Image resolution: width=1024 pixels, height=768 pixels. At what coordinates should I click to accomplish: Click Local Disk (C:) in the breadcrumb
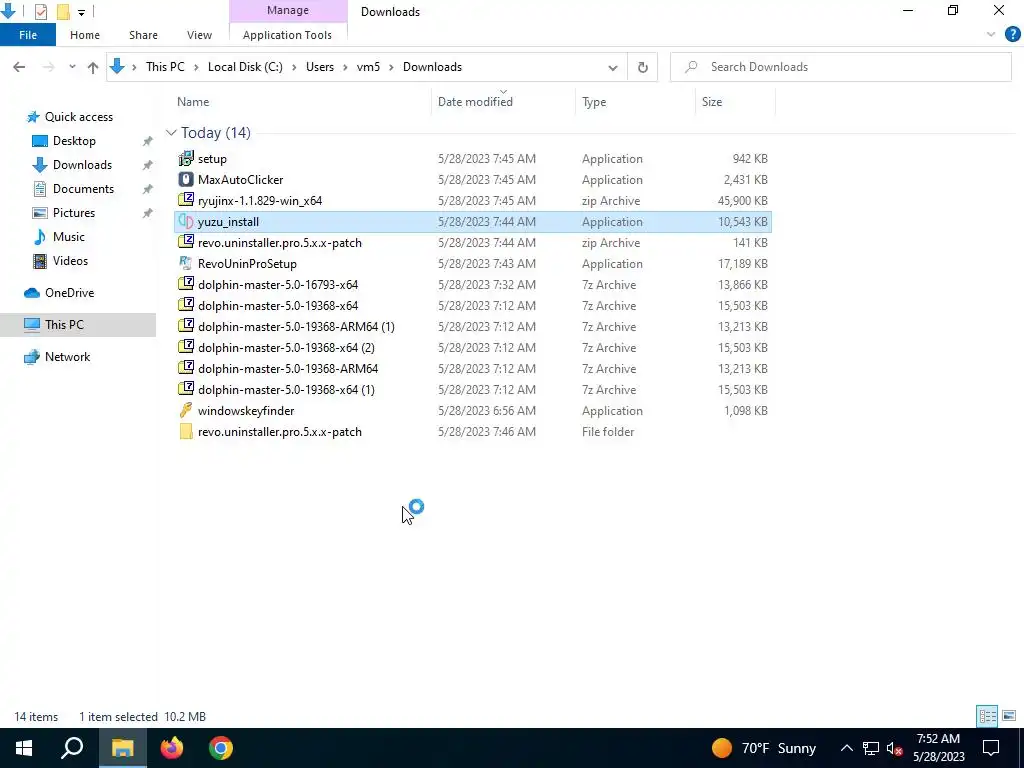(245, 67)
